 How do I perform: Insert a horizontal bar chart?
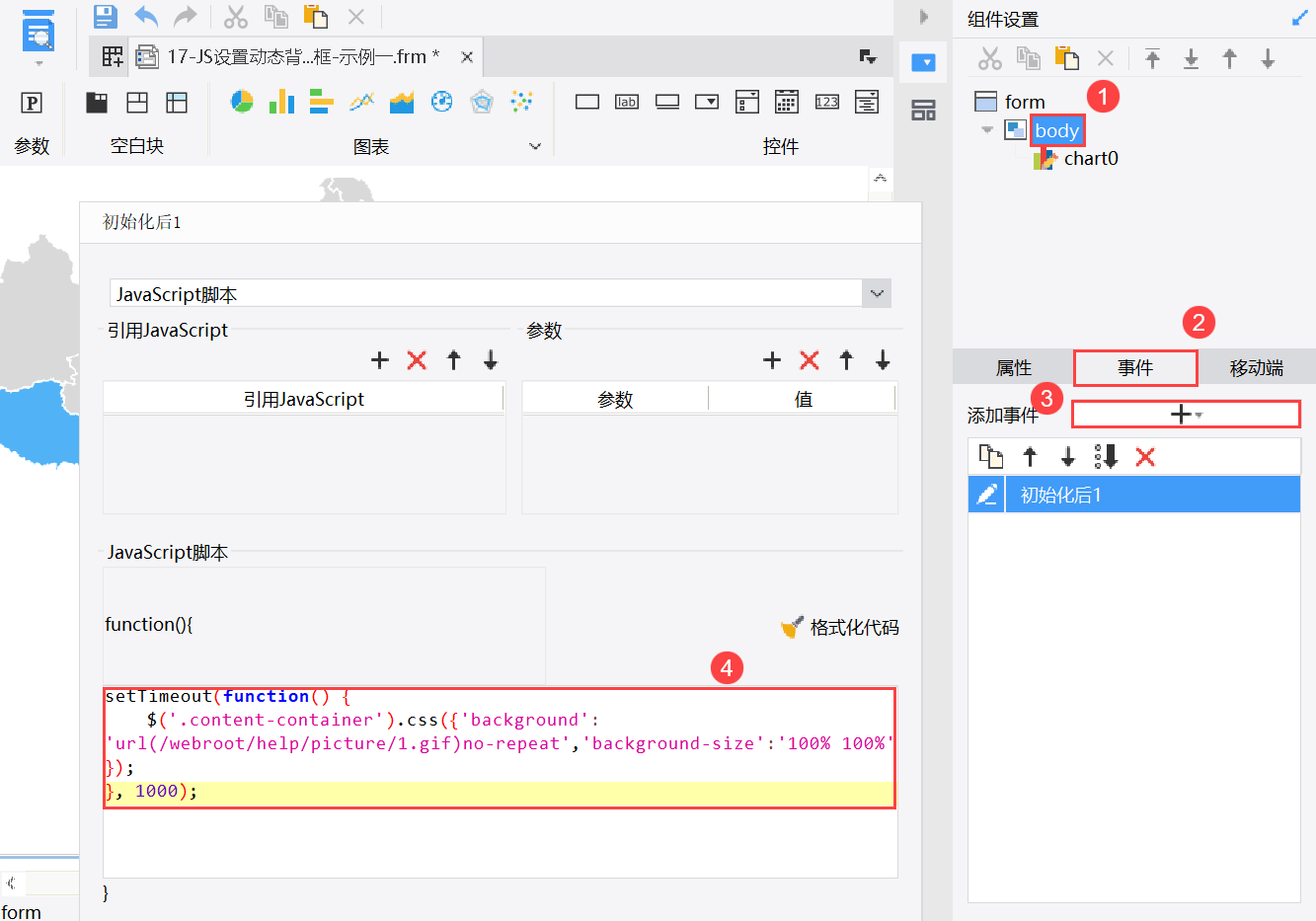322,101
